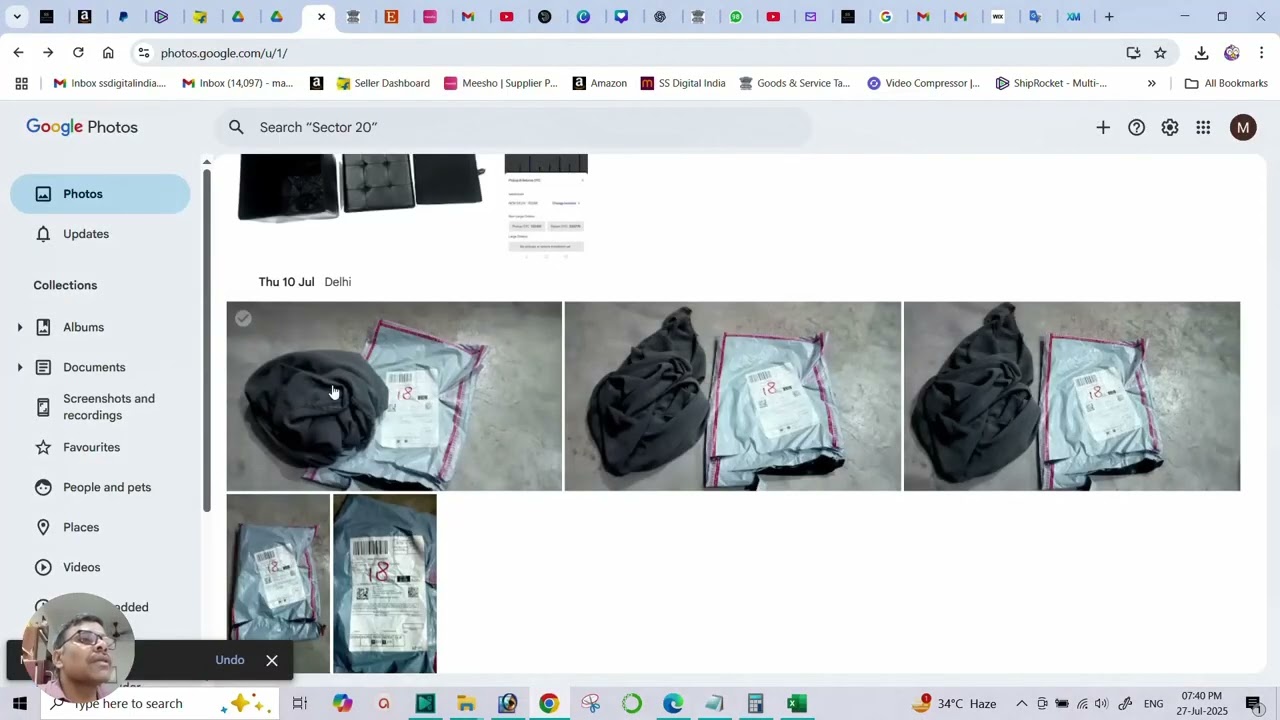1280x720 pixels.
Task: Open the Amazon bookmark
Action: 599,83
